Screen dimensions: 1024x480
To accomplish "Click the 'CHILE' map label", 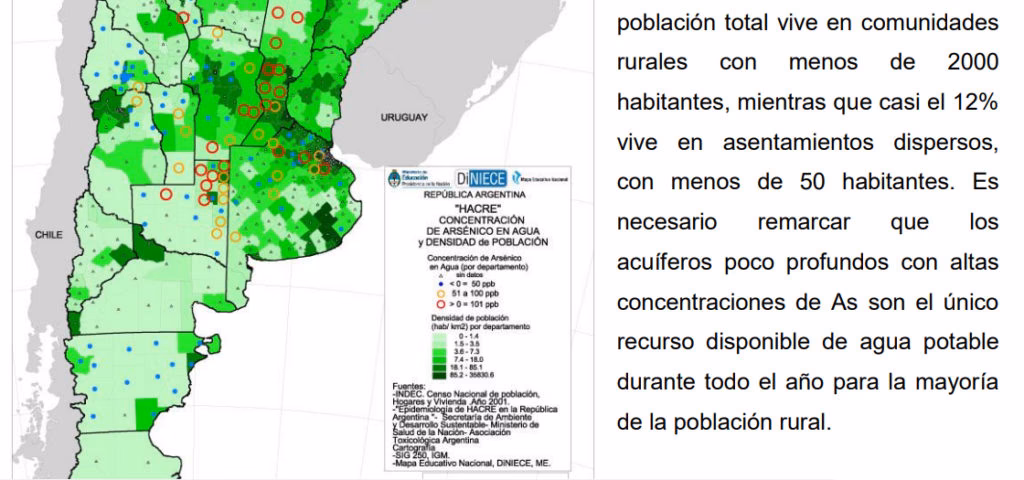I will click(x=49, y=234).
